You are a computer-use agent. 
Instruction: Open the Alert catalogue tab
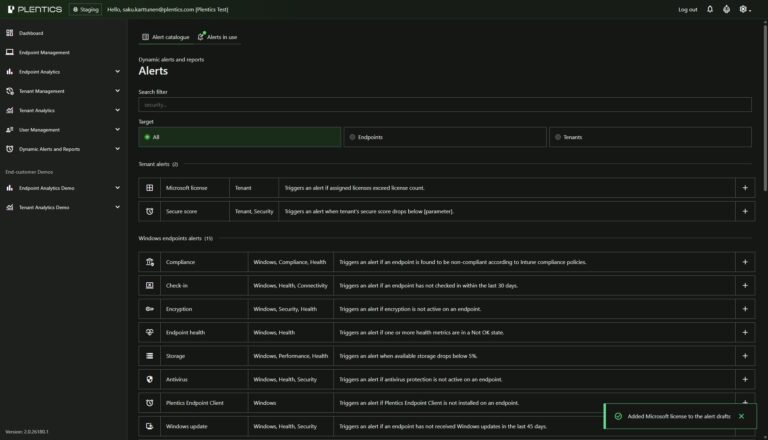(x=166, y=37)
